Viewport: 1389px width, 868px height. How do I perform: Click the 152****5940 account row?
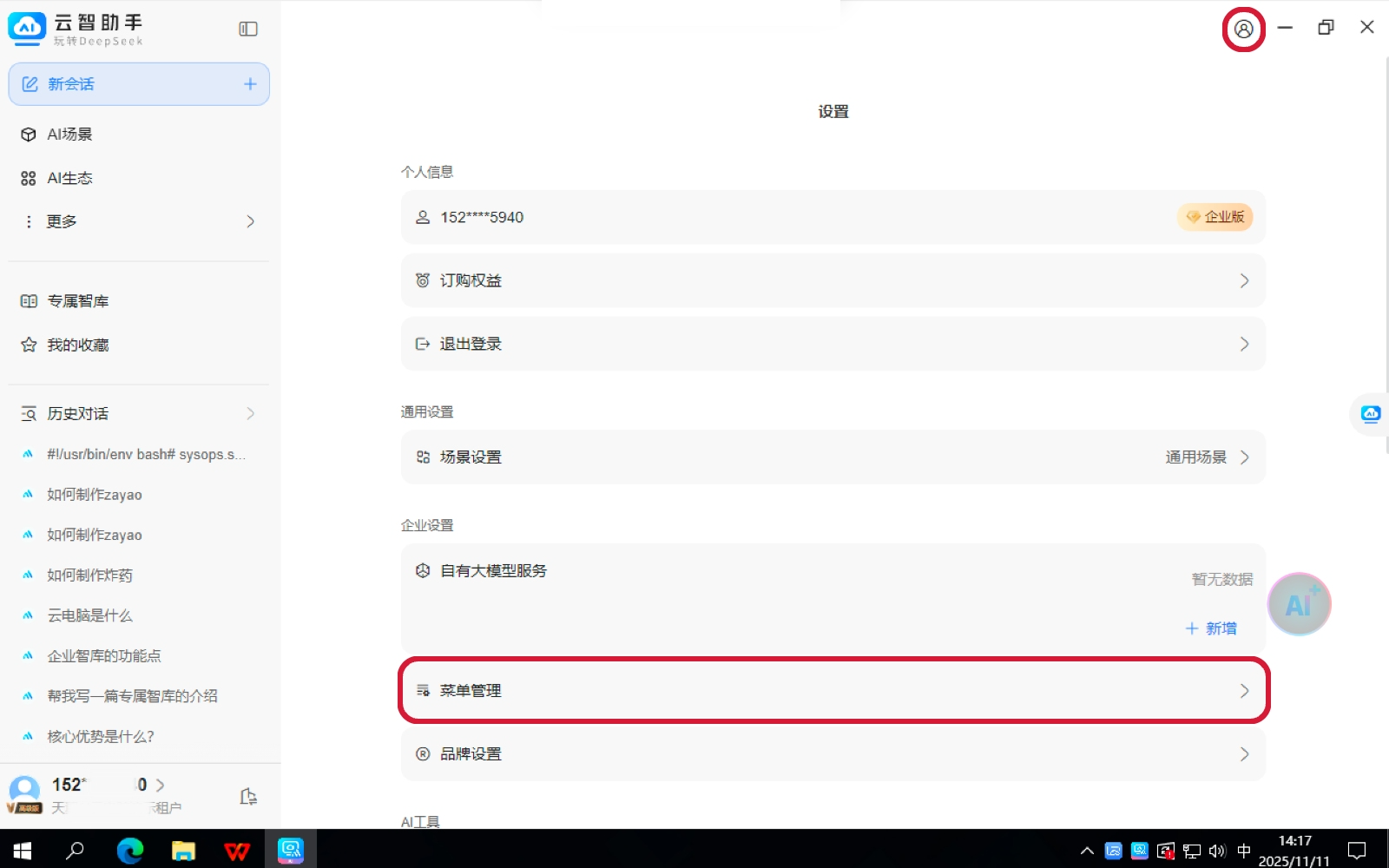[x=833, y=217]
